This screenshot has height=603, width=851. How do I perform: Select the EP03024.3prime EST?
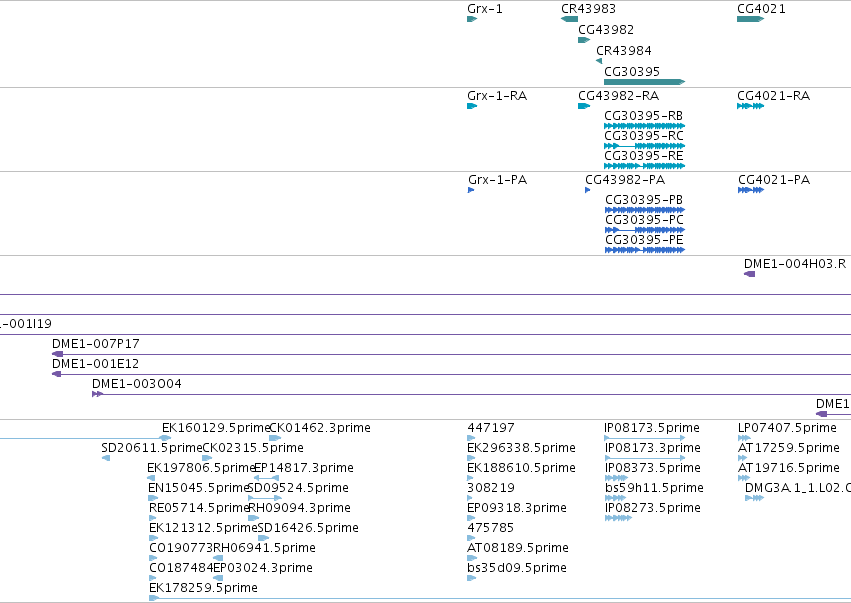[x=218, y=578]
